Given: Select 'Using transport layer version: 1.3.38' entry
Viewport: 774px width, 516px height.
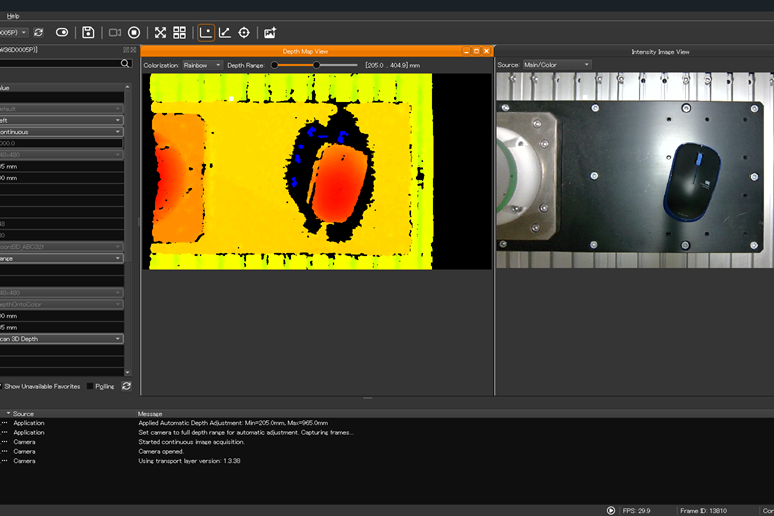Looking at the screenshot, I should pos(189,461).
